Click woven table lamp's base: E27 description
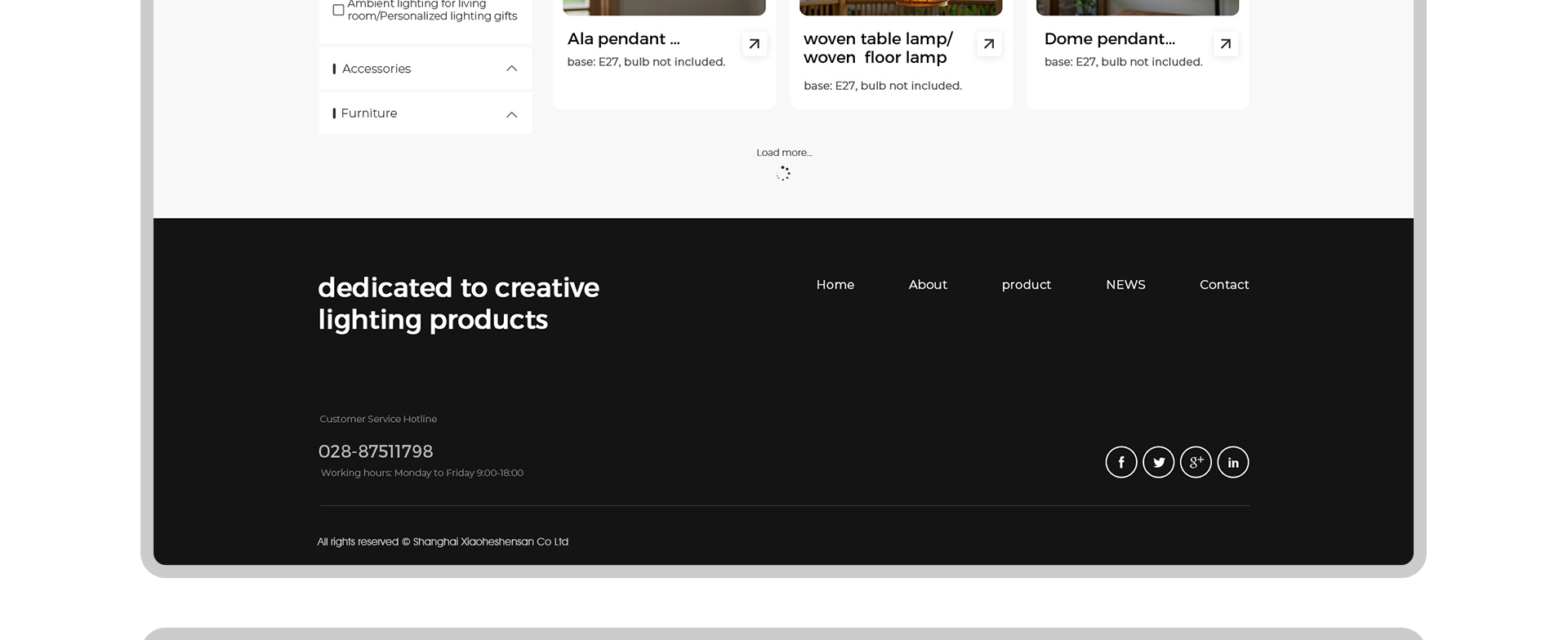The height and width of the screenshot is (640, 1568). click(883, 86)
